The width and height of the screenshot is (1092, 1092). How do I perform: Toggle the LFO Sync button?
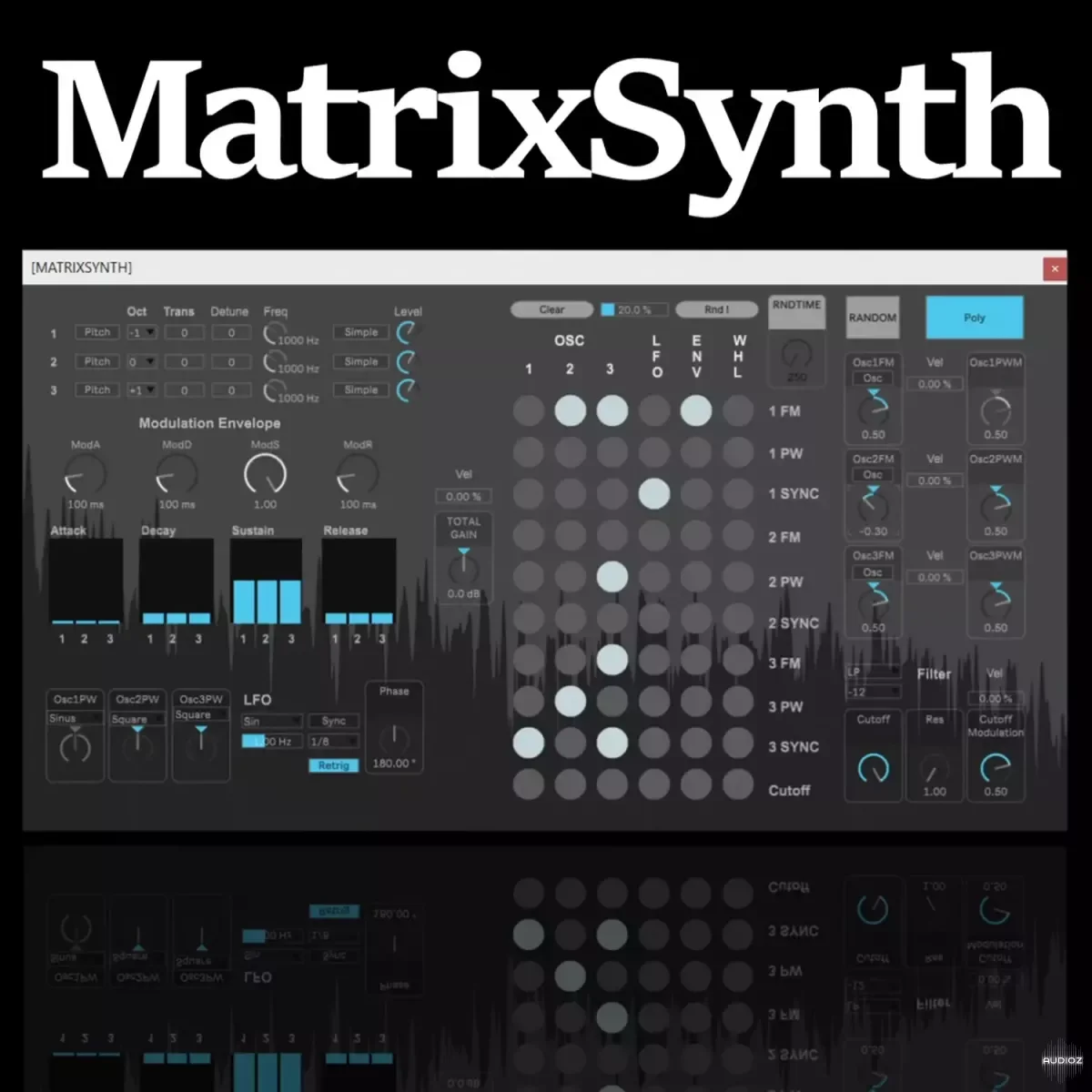pyautogui.click(x=334, y=721)
